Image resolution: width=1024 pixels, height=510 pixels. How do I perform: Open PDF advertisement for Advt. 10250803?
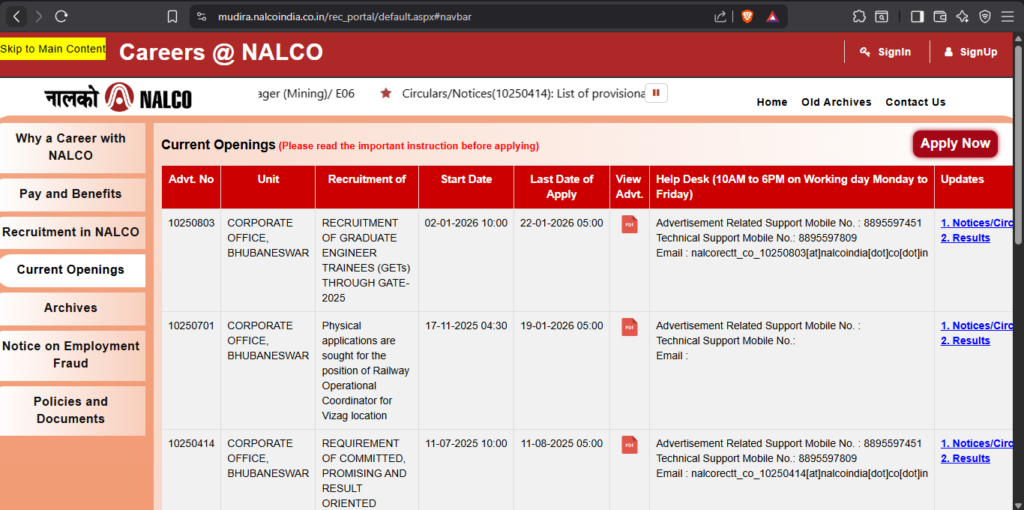click(629, 224)
